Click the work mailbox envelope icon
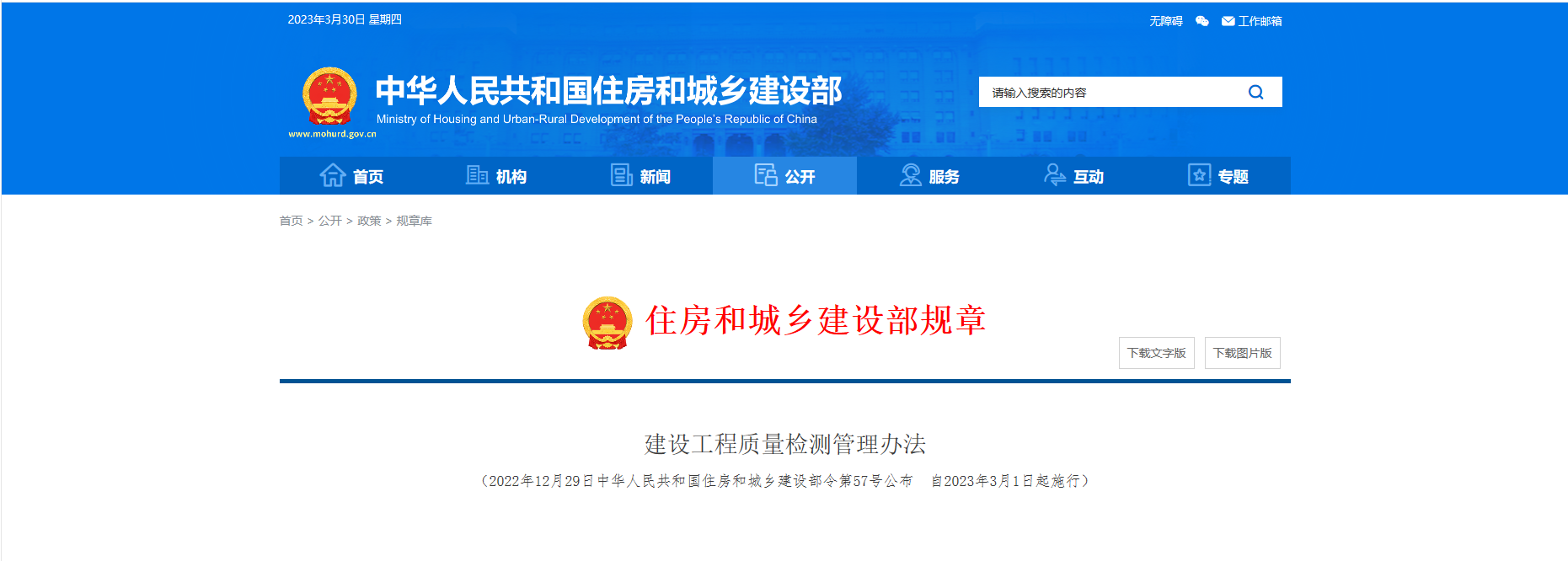Viewport: 1568px width, 561px height. click(1228, 21)
